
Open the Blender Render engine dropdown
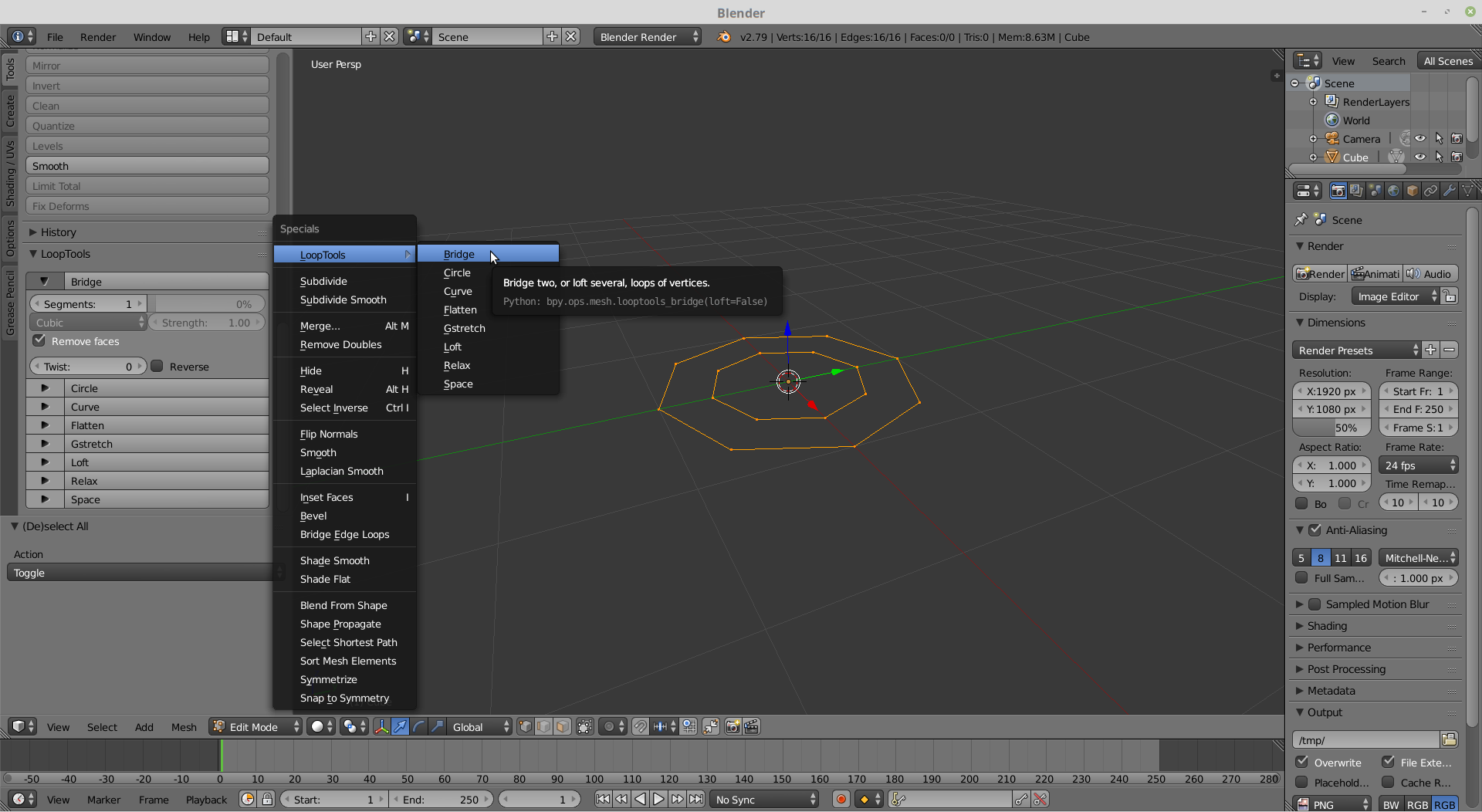click(x=647, y=36)
